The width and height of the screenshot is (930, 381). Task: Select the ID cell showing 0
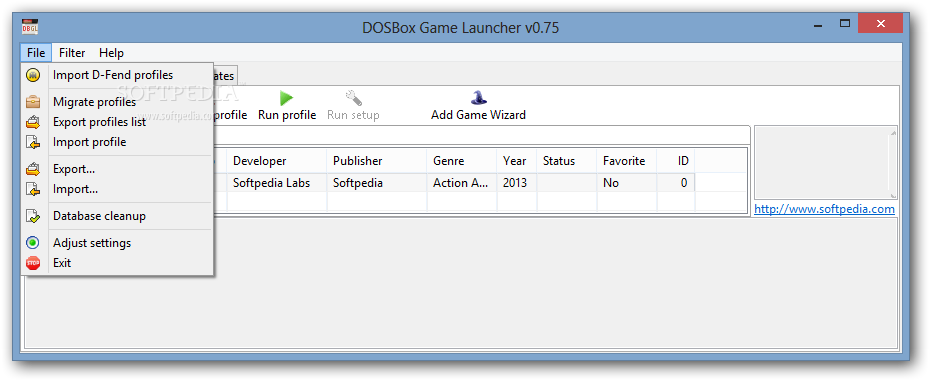coord(676,183)
